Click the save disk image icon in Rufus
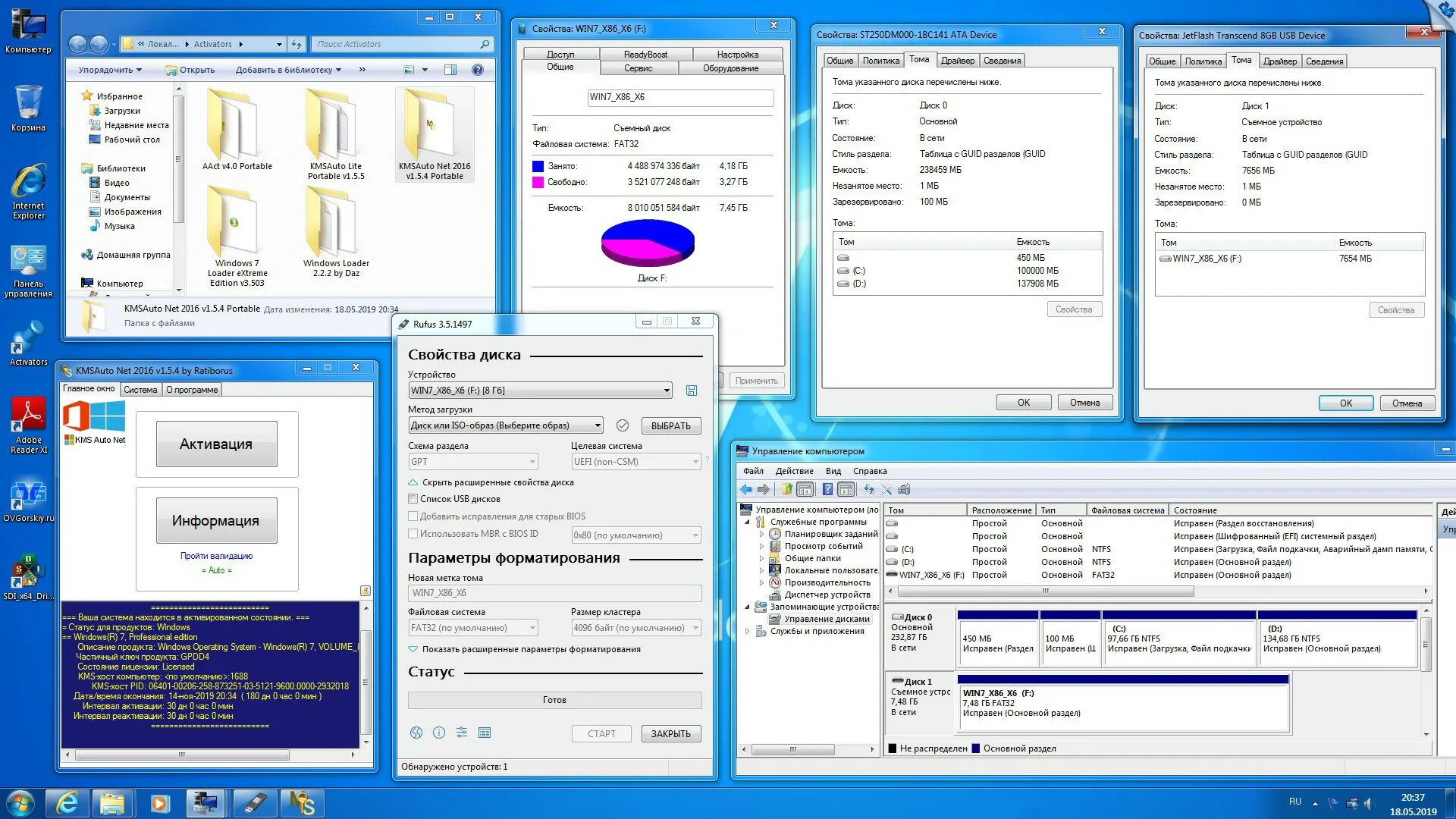 click(692, 391)
